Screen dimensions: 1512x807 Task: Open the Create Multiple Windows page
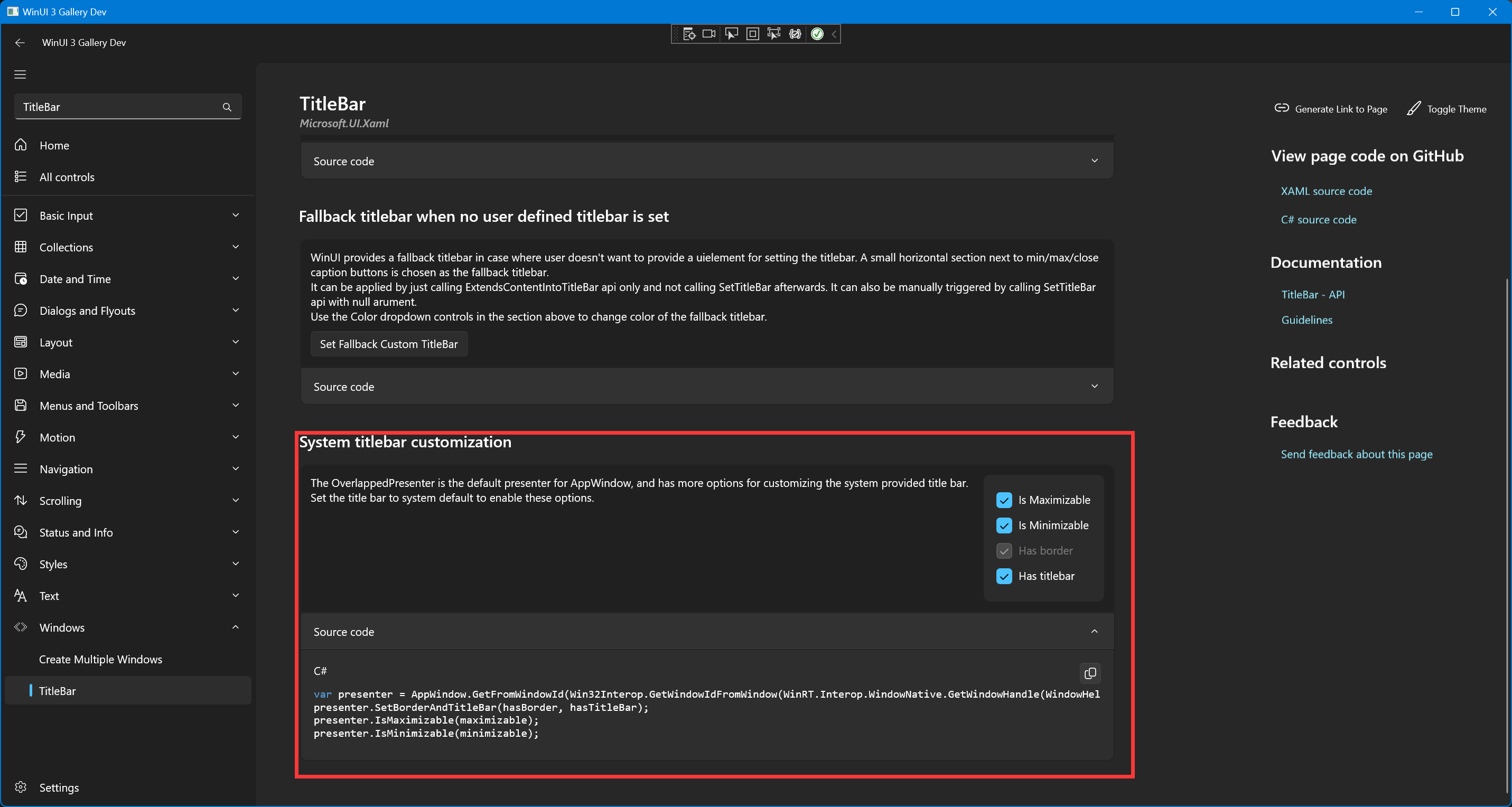[128, 659]
